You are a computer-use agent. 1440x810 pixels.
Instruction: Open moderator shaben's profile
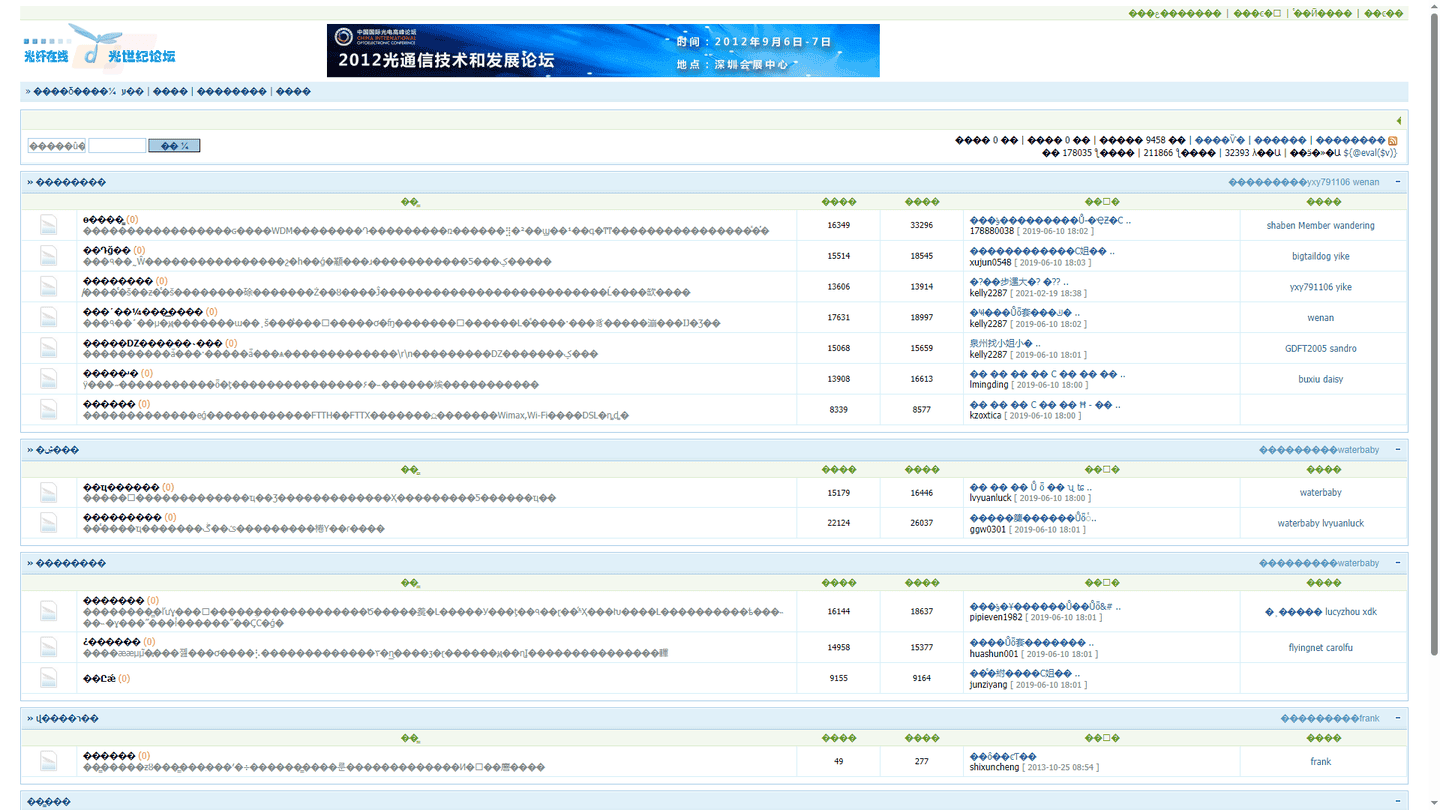pyautogui.click(x=1281, y=226)
